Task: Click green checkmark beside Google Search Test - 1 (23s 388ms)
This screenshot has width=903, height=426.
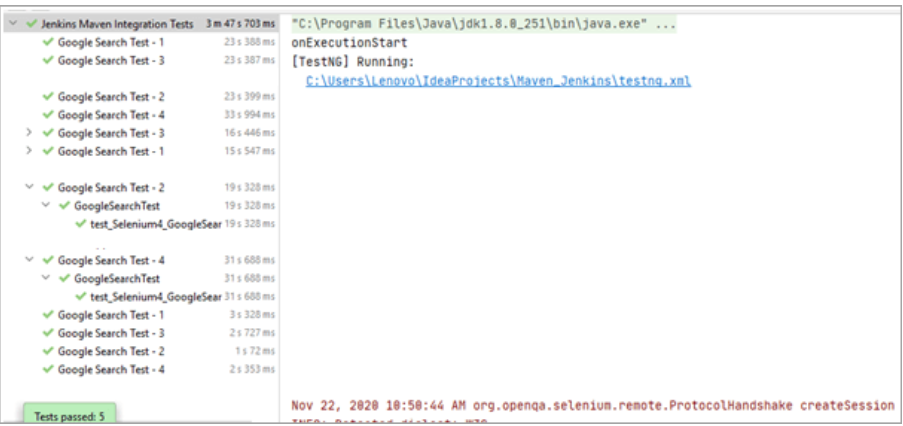Action: click(x=48, y=43)
